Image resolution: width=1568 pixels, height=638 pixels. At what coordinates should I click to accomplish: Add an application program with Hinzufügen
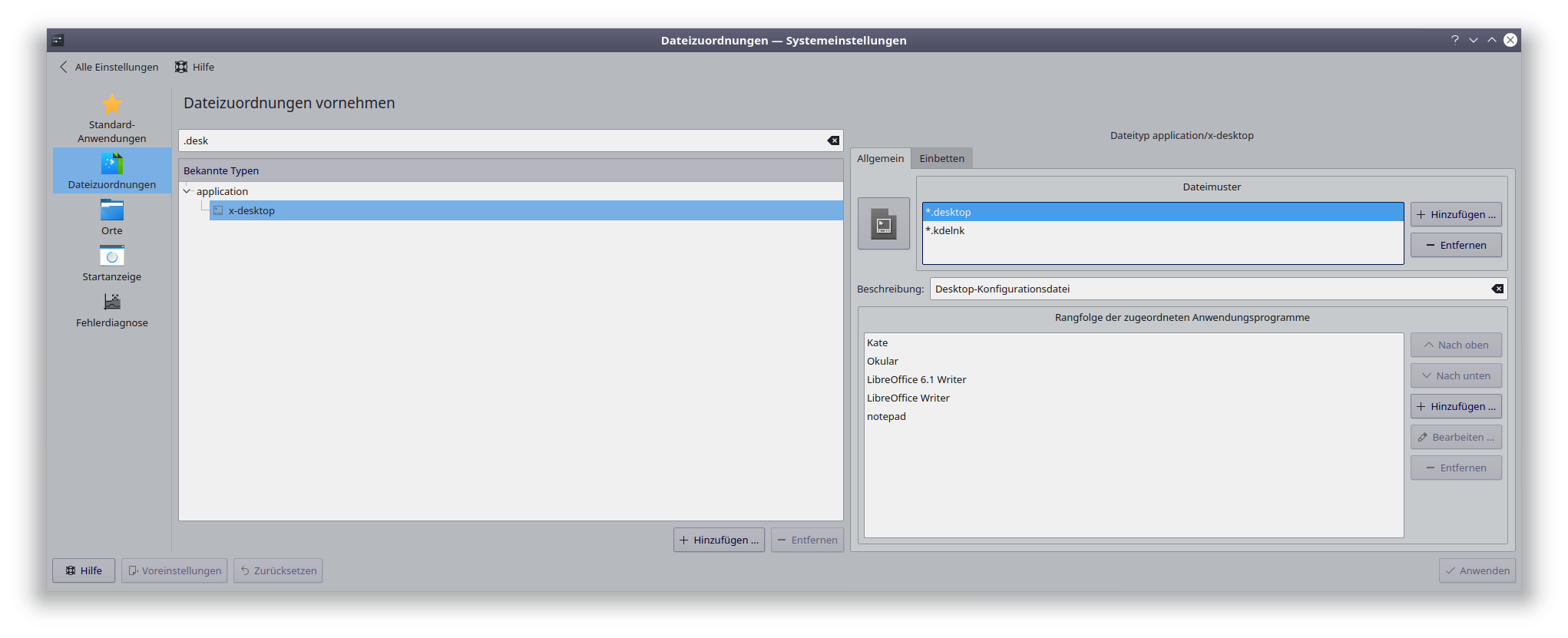coord(1456,406)
